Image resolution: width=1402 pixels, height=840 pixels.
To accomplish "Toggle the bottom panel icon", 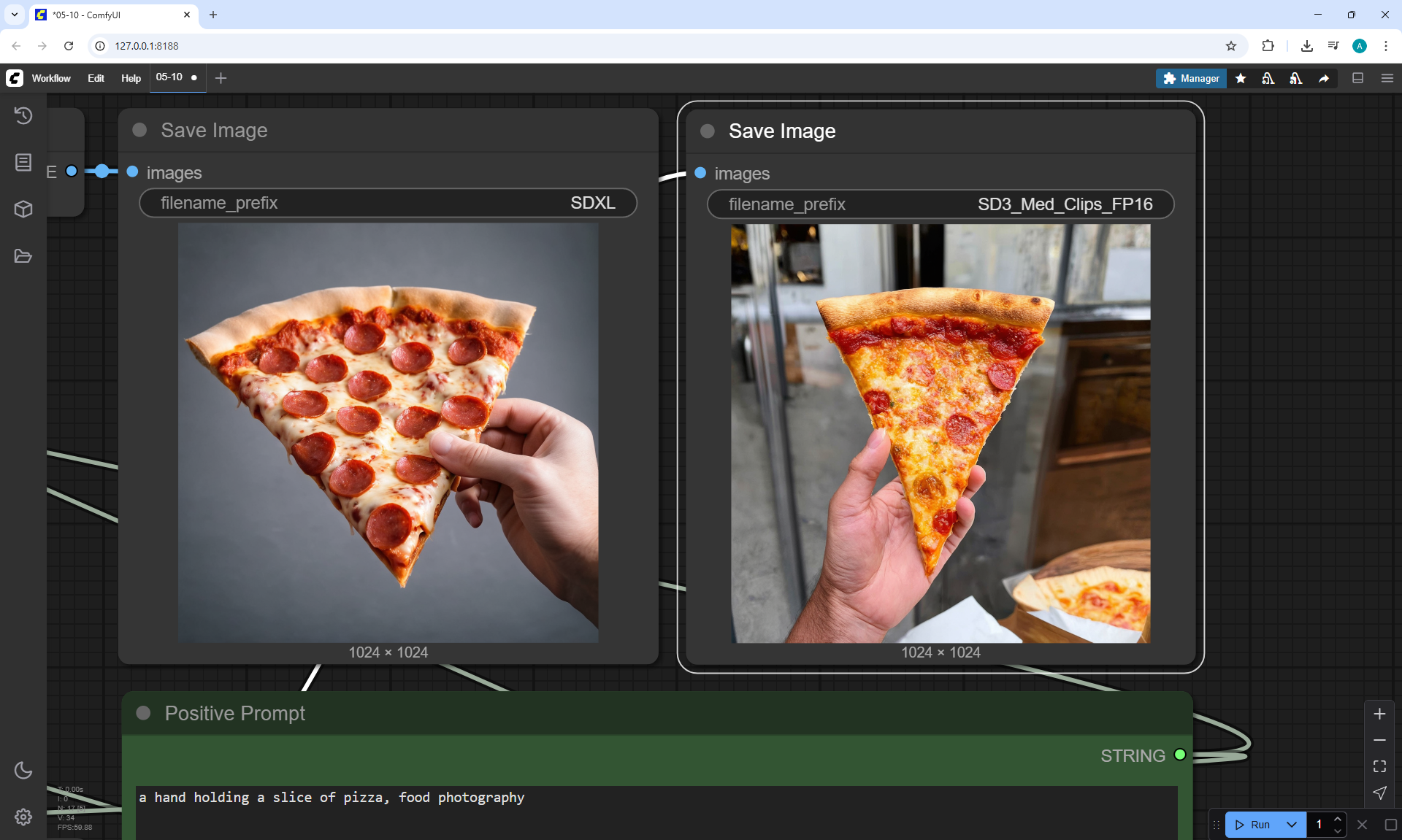I will tap(1357, 78).
